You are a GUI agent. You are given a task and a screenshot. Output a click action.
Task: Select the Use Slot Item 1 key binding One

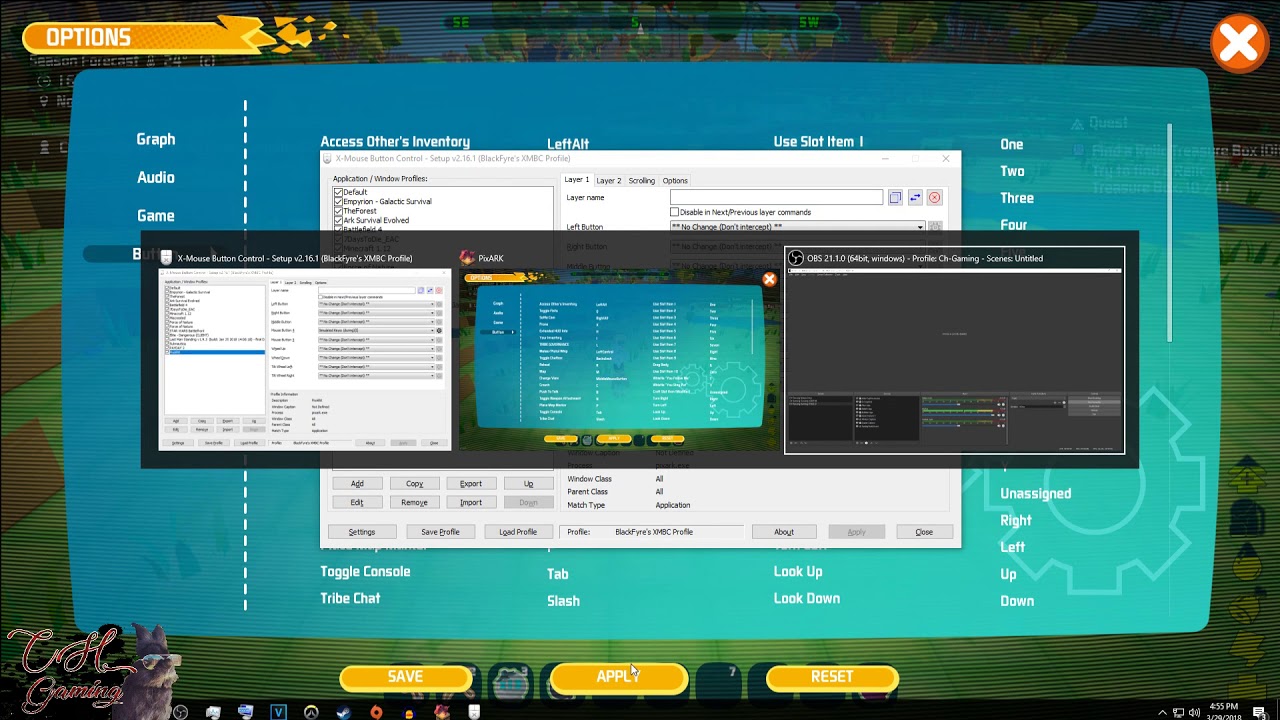coord(1012,144)
